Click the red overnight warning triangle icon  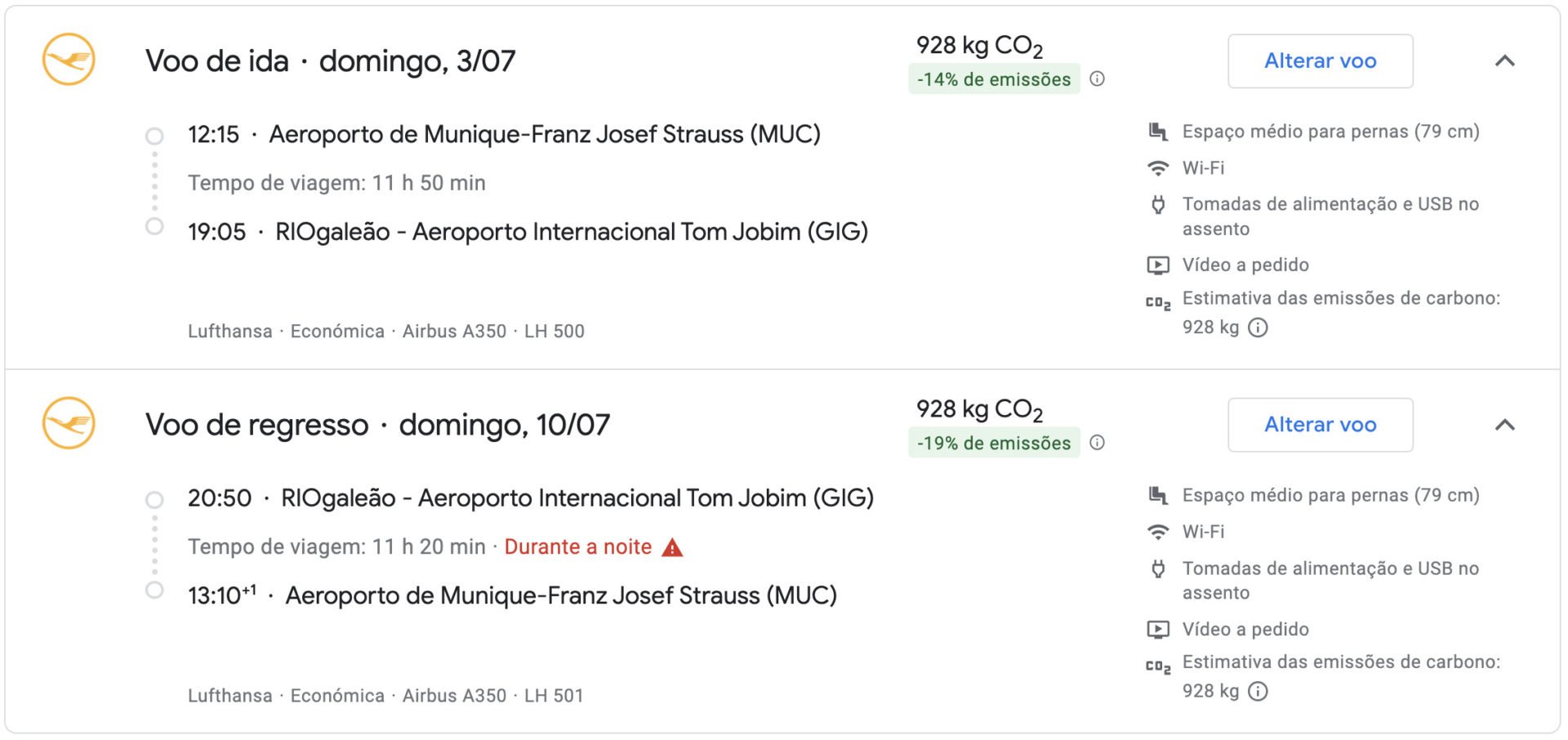672,547
